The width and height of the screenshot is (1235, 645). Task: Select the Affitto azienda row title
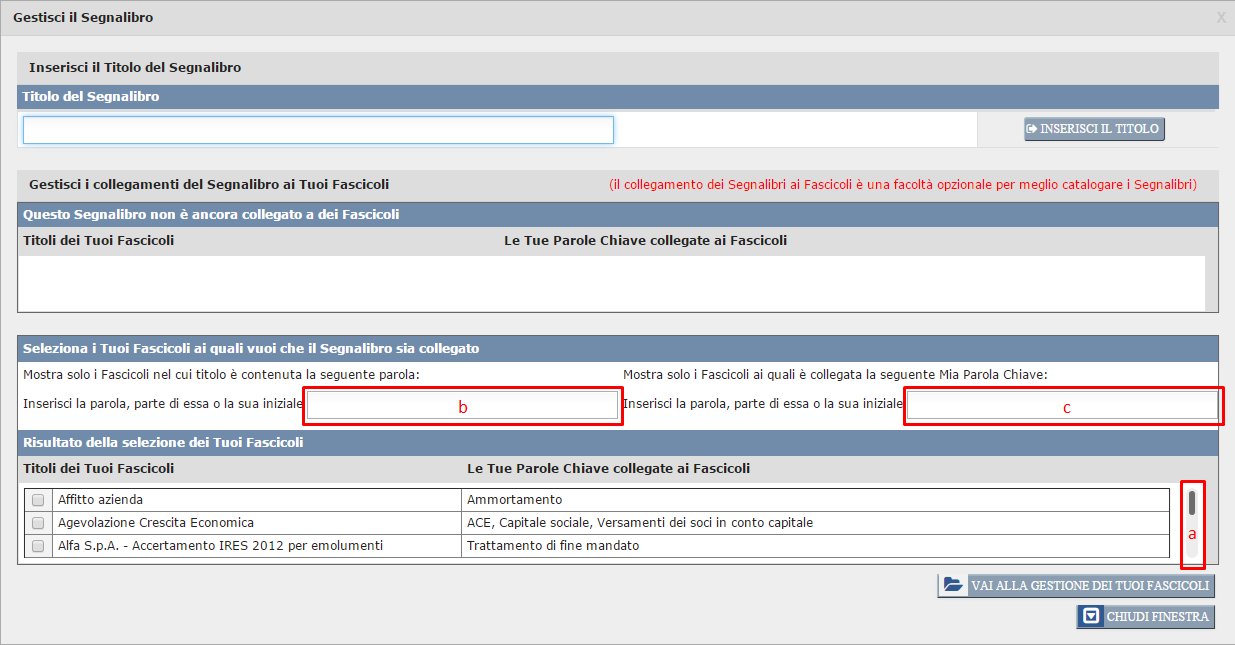tap(100, 500)
